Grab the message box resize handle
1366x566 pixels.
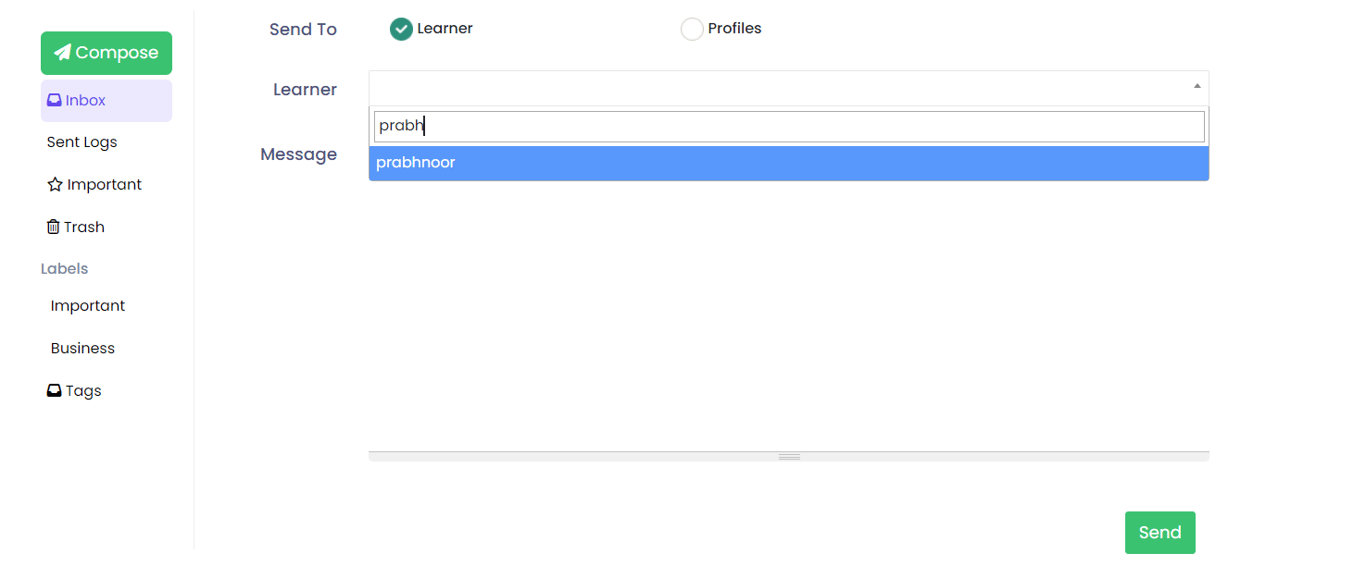pos(789,456)
